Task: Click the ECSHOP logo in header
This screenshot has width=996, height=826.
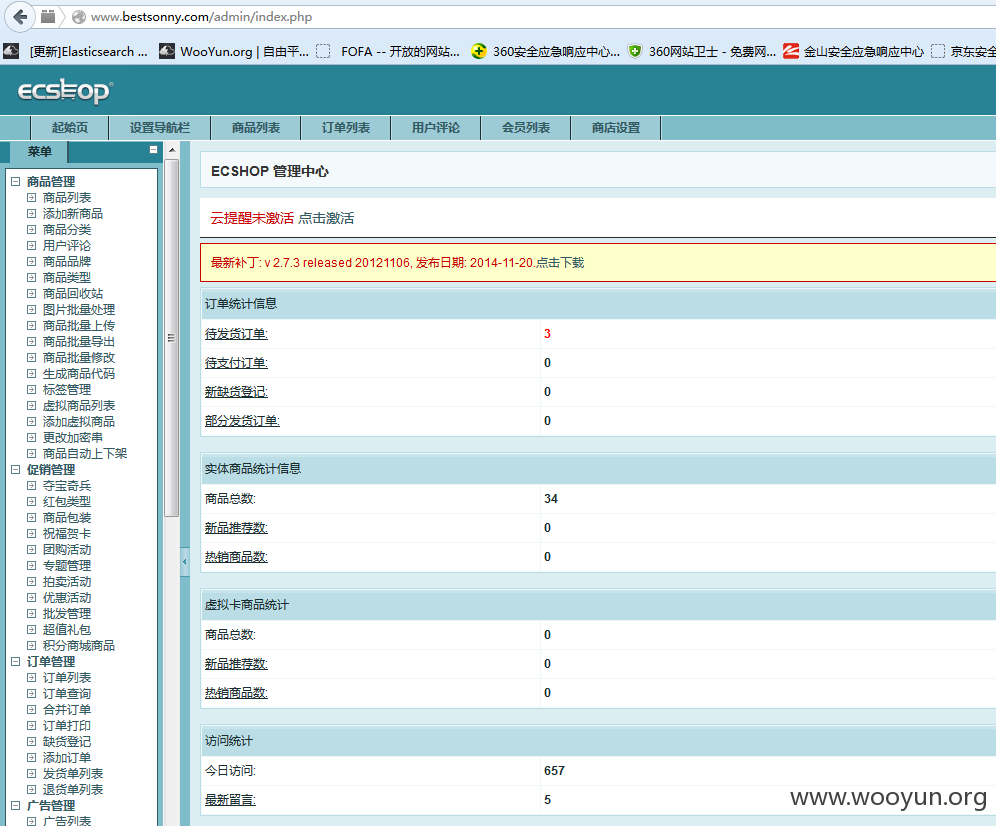Action: 65,91
